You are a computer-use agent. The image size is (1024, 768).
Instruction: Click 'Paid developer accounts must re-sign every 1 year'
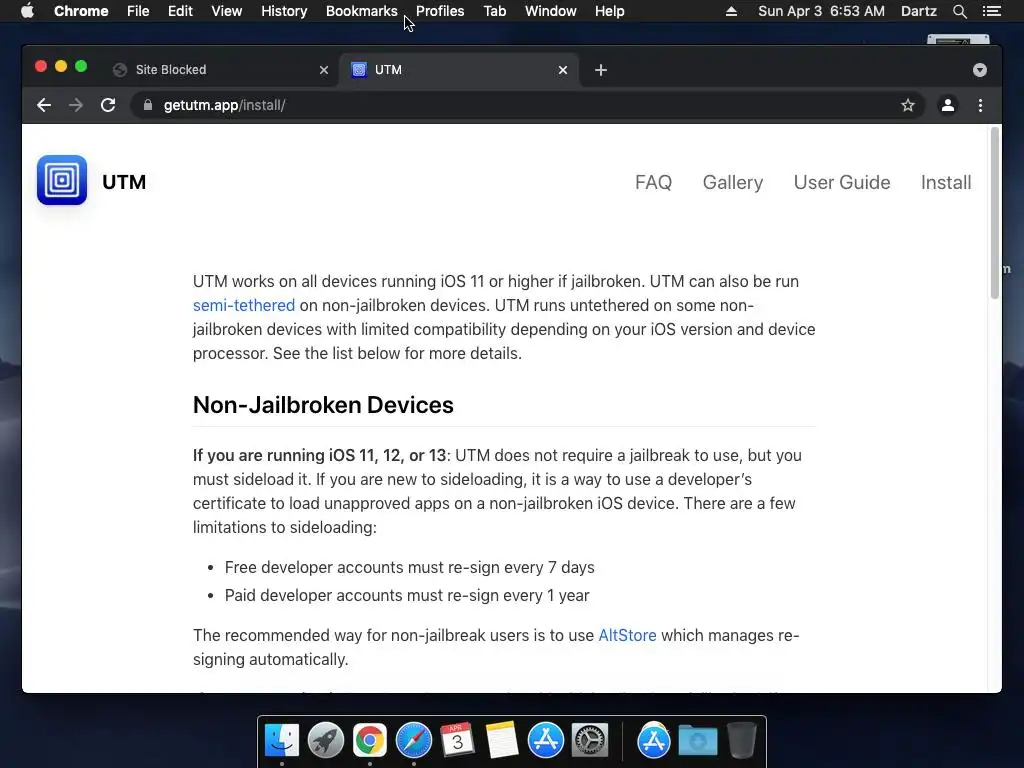pos(407,596)
